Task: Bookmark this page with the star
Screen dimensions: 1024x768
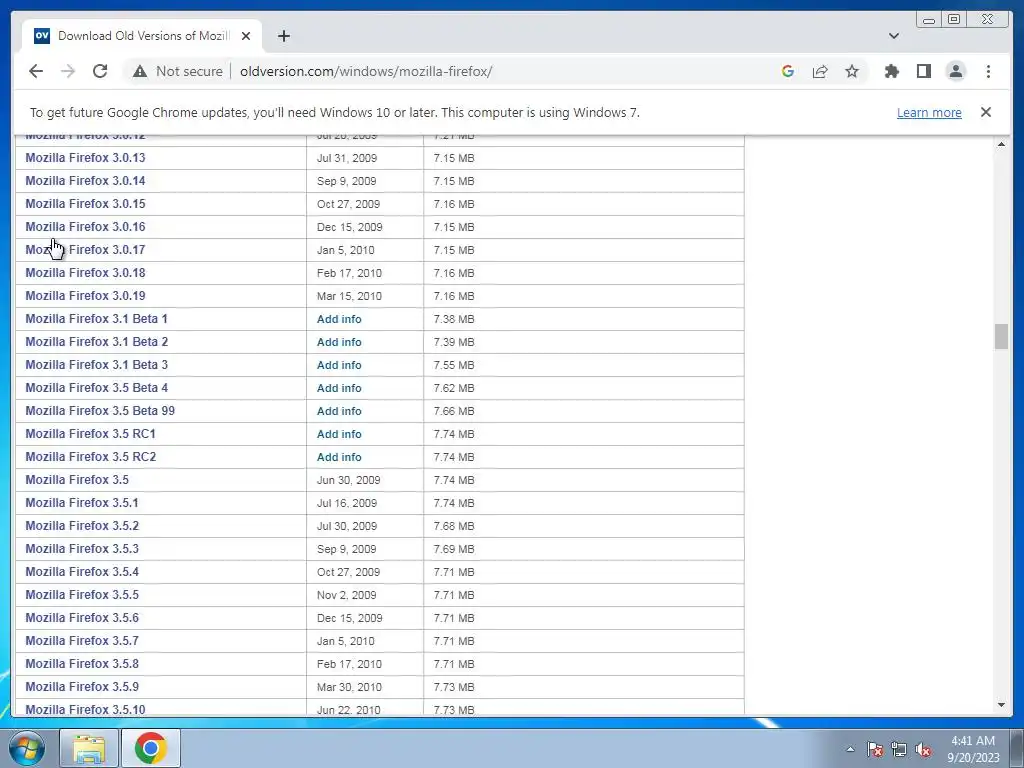Action: point(852,71)
